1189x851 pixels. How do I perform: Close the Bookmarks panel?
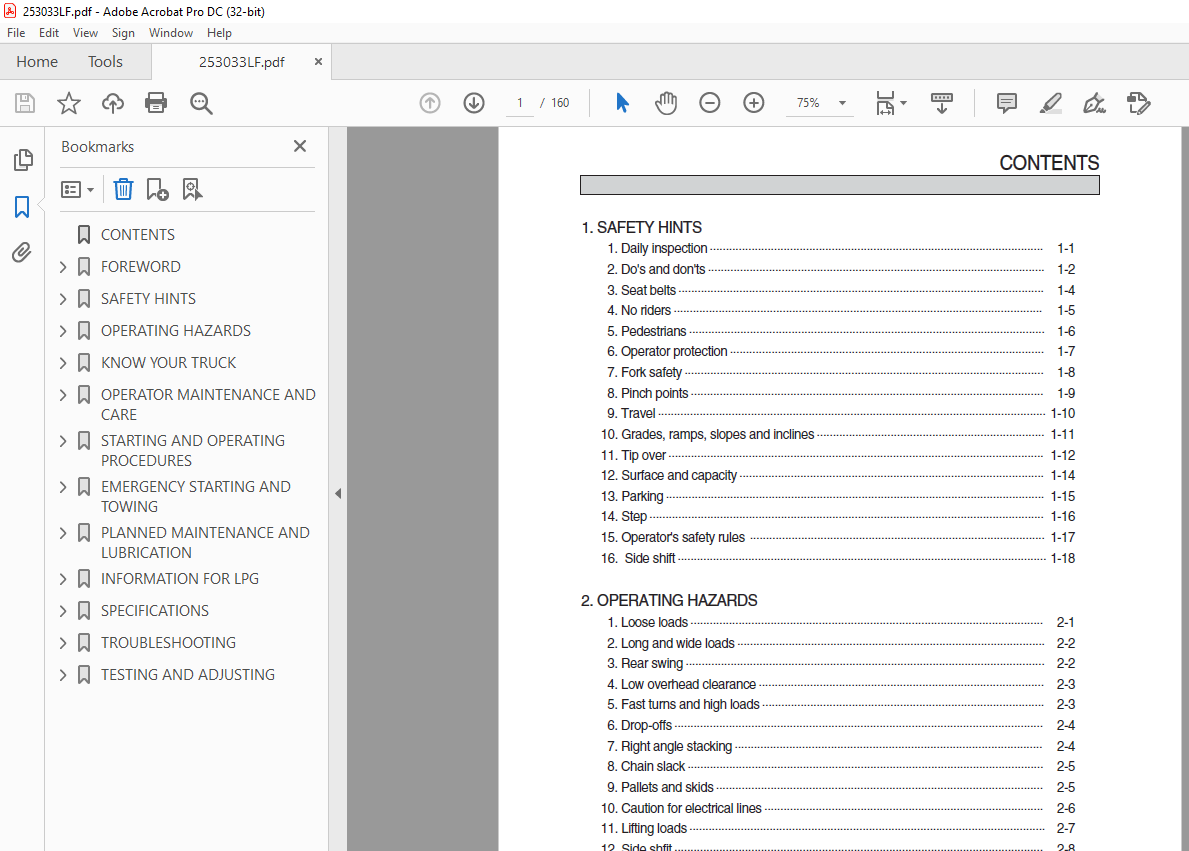(300, 146)
